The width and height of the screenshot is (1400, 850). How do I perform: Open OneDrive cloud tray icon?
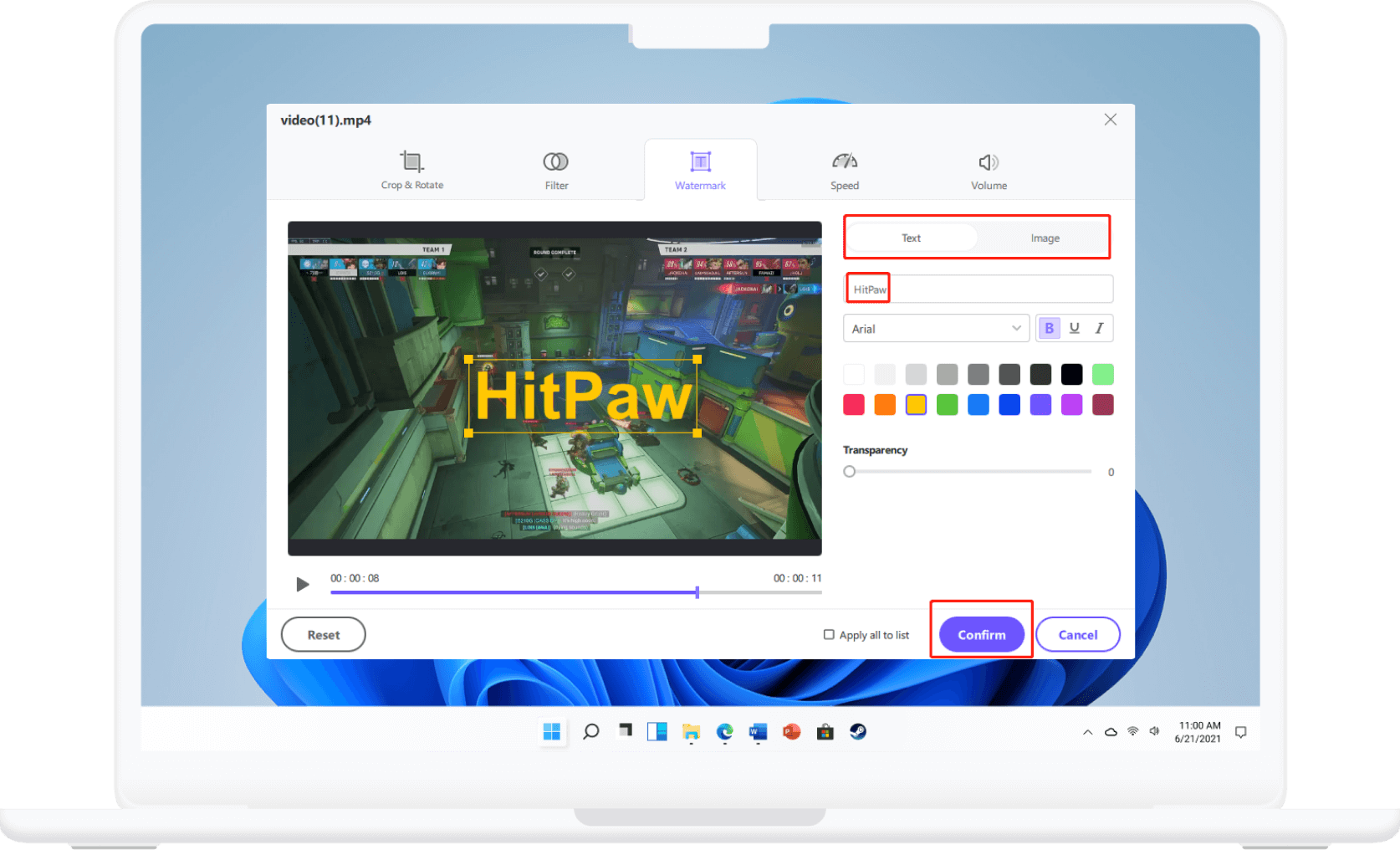click(1111, 732)
